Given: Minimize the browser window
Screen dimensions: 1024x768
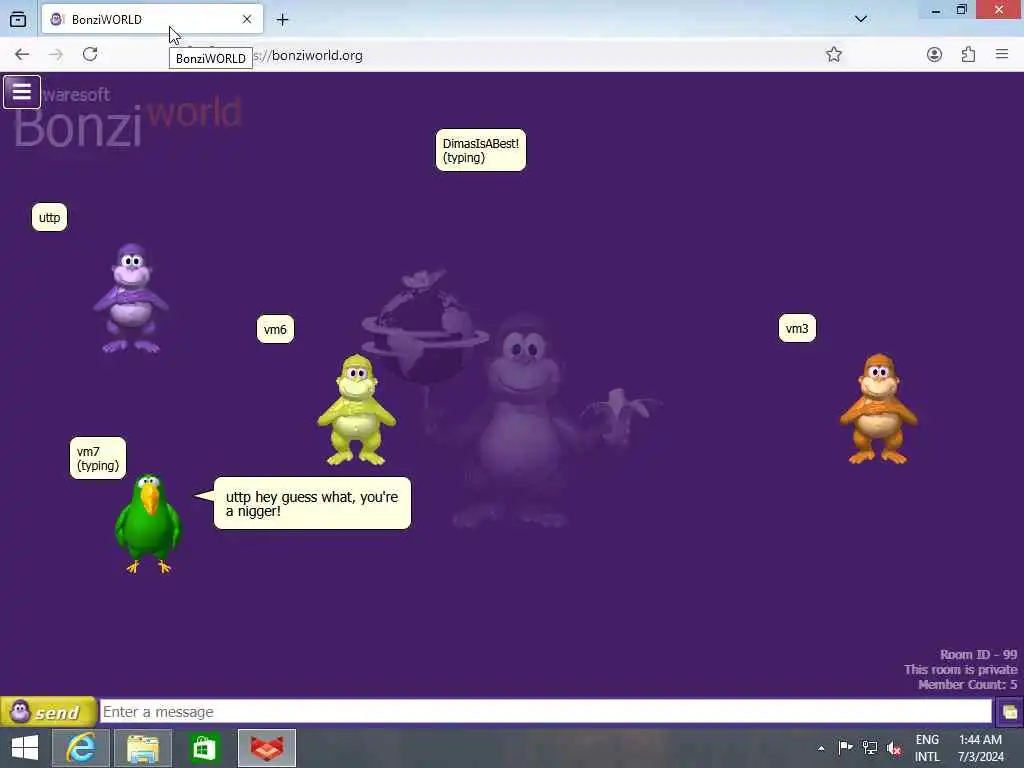Looking at the screenshot, I should 936,10.
